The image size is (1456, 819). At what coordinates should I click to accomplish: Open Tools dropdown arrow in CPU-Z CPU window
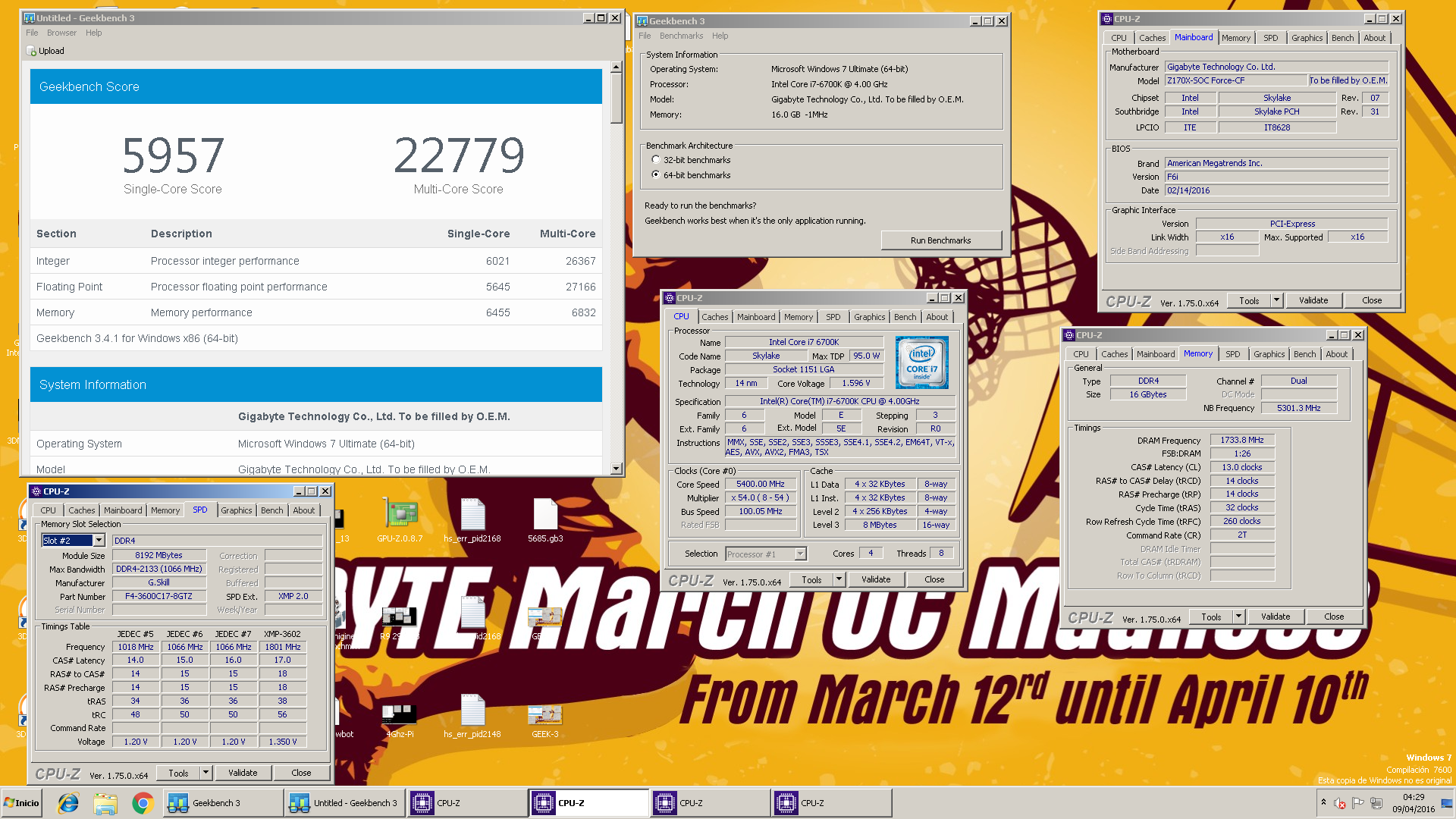pos(839,579)
